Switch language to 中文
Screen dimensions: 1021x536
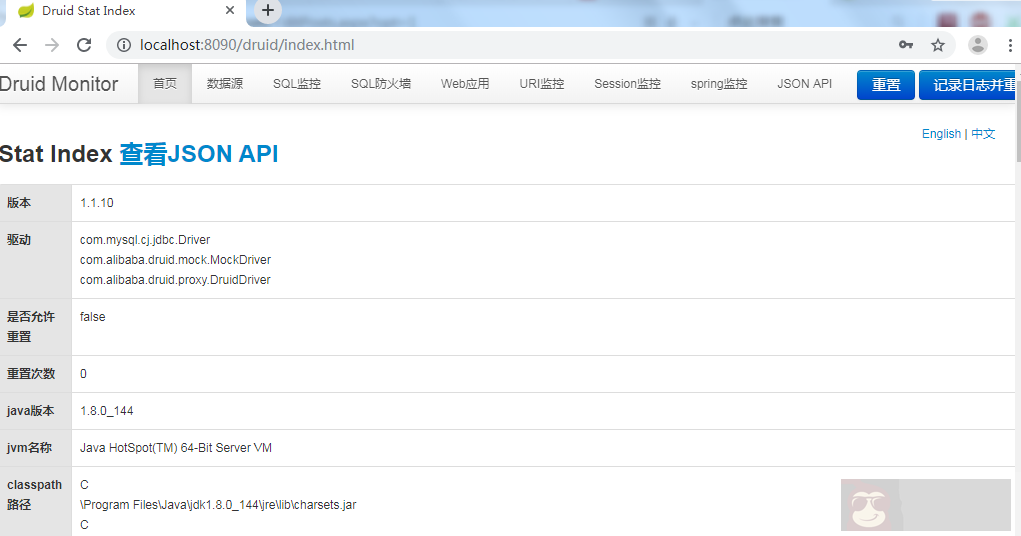click(x=983, y=134)
